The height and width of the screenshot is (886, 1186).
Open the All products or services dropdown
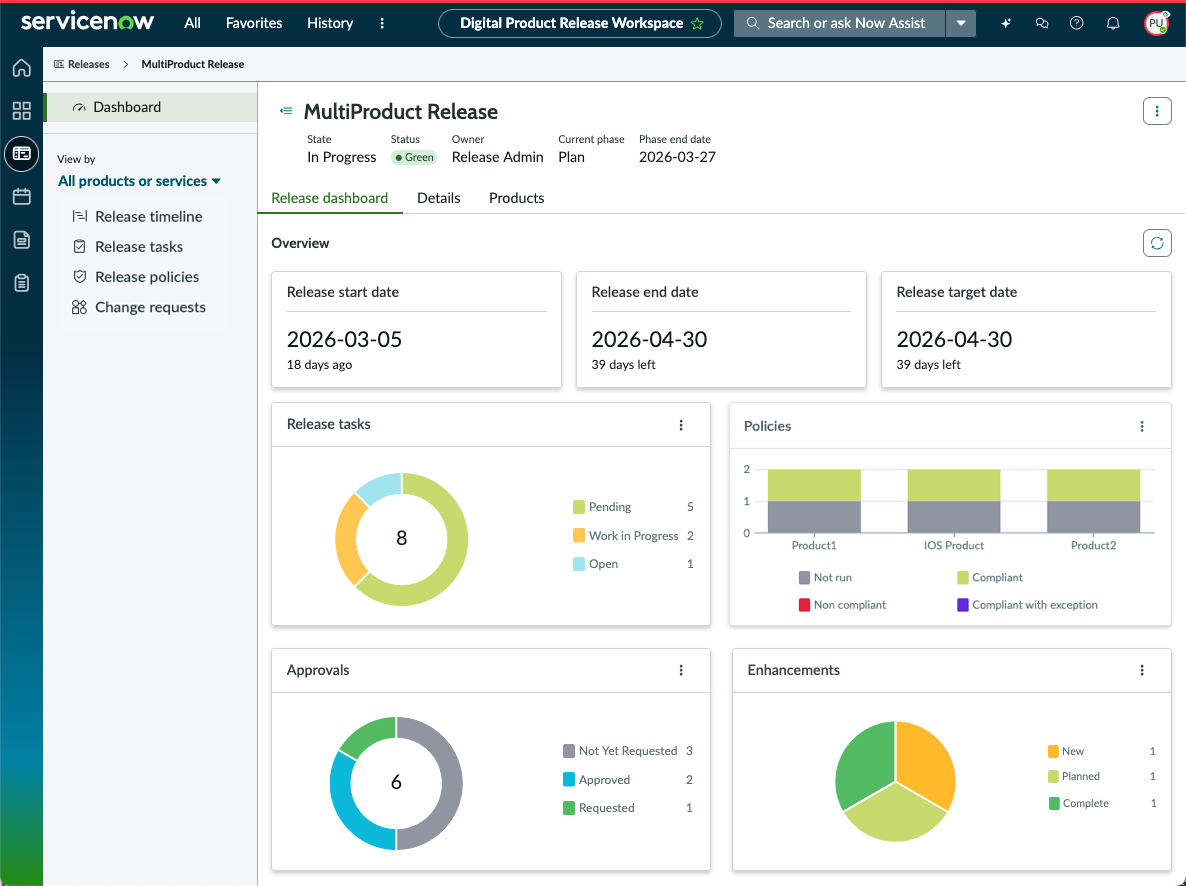pyautogui.click(x=139, y=181)
